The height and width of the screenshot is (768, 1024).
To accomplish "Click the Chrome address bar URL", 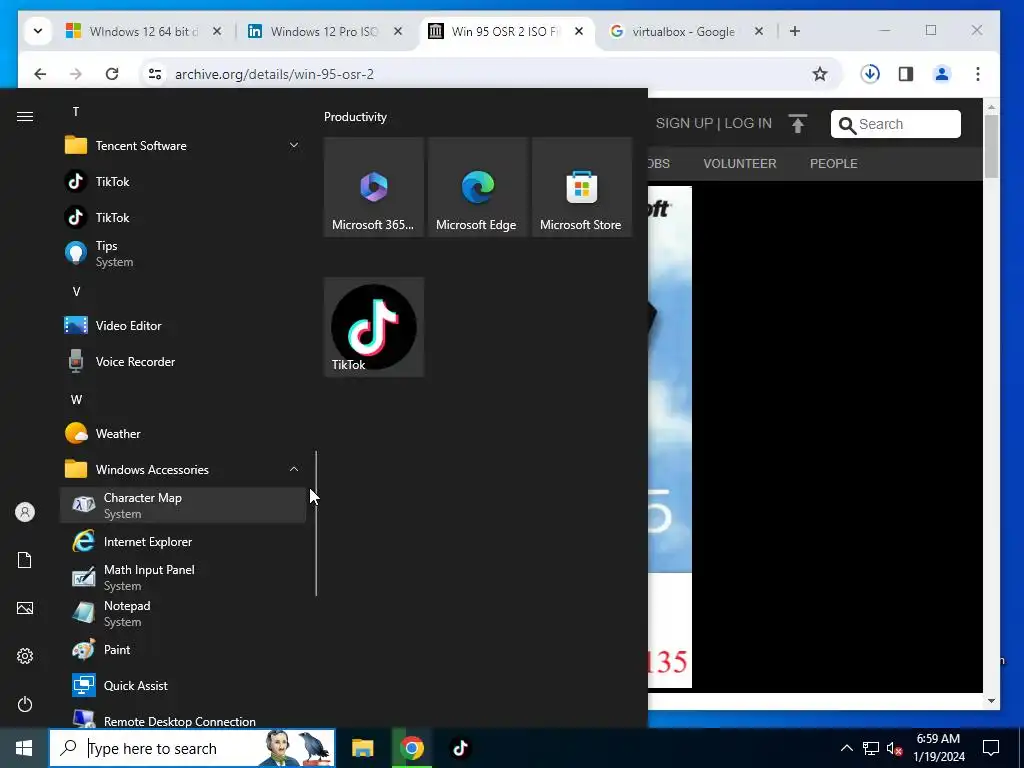I will pyautogui.click(x=274, y=74).
